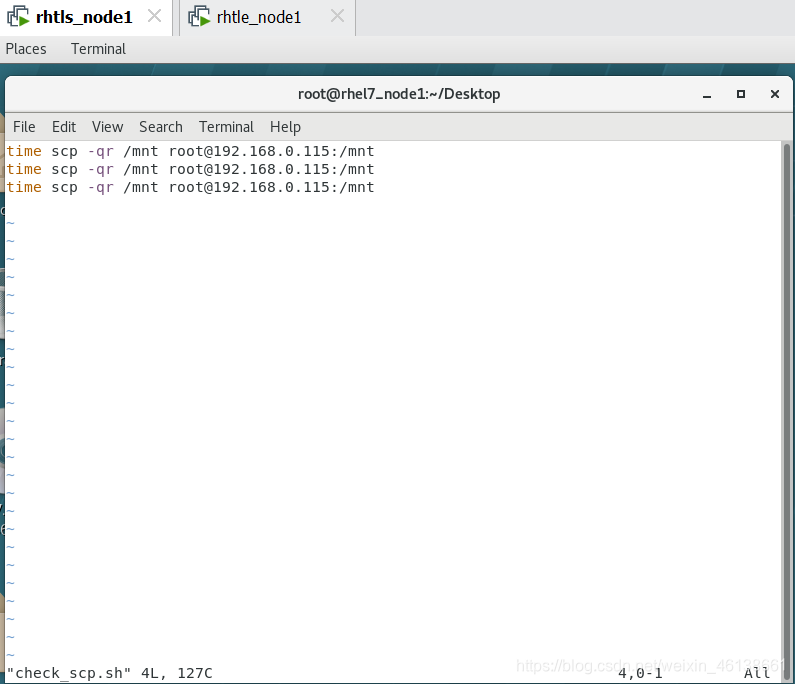
Task: Open the Terminal menu in the window menu bar
Action: point(226,127)
